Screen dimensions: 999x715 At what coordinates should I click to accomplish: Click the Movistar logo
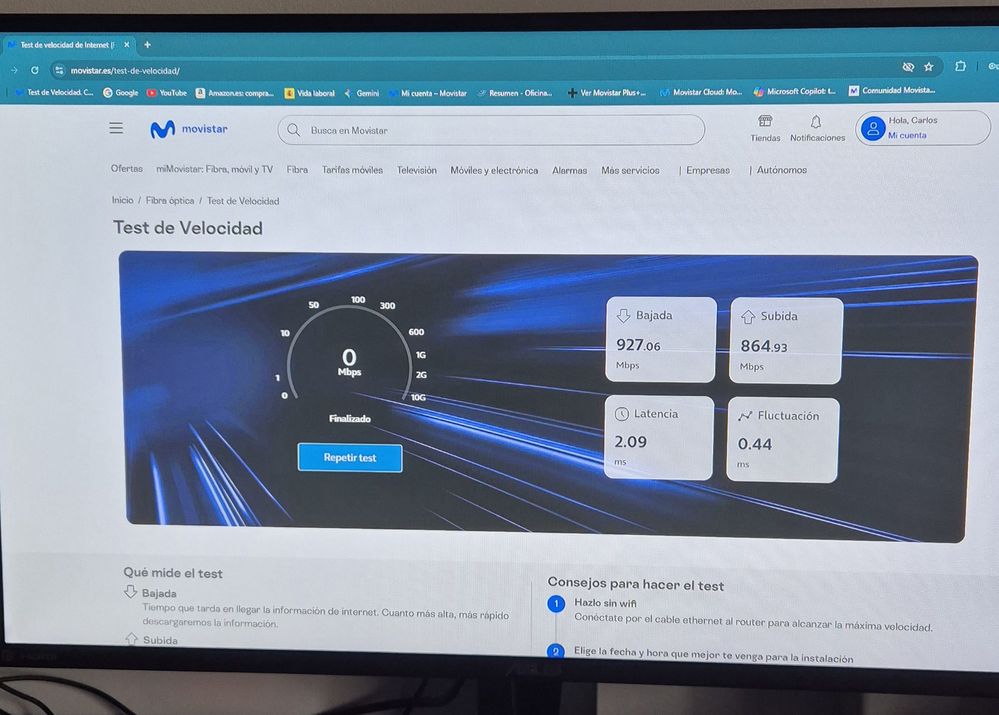click(x=189, y=129)
